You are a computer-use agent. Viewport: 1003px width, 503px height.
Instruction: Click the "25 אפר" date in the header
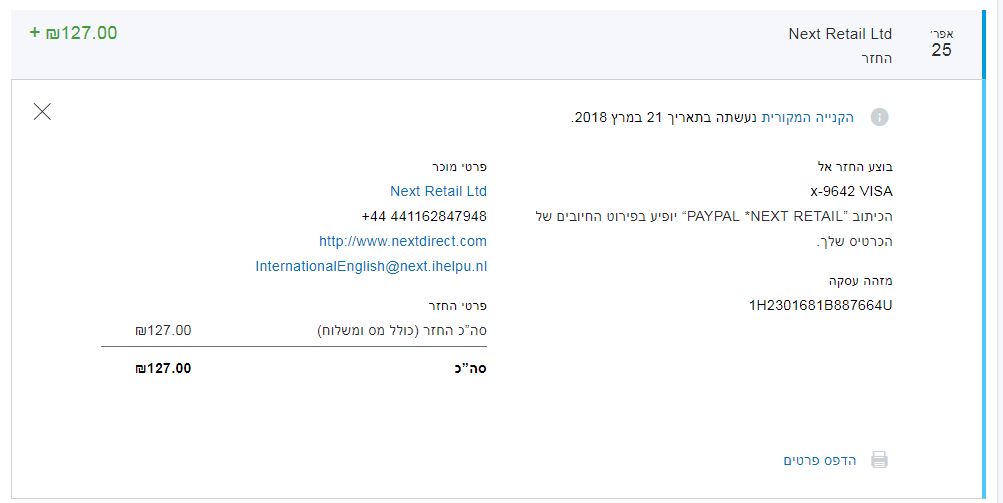coord(941,45)
